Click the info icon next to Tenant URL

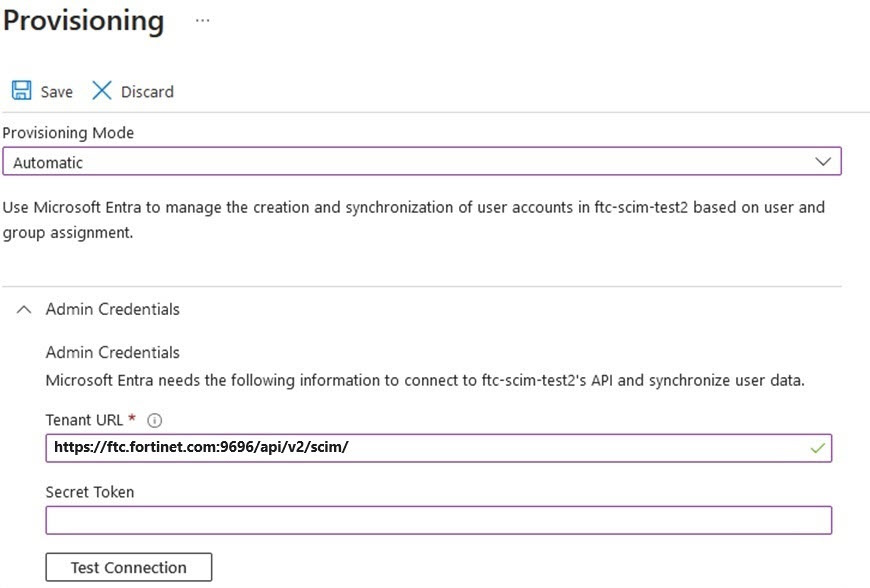(154, 421)
